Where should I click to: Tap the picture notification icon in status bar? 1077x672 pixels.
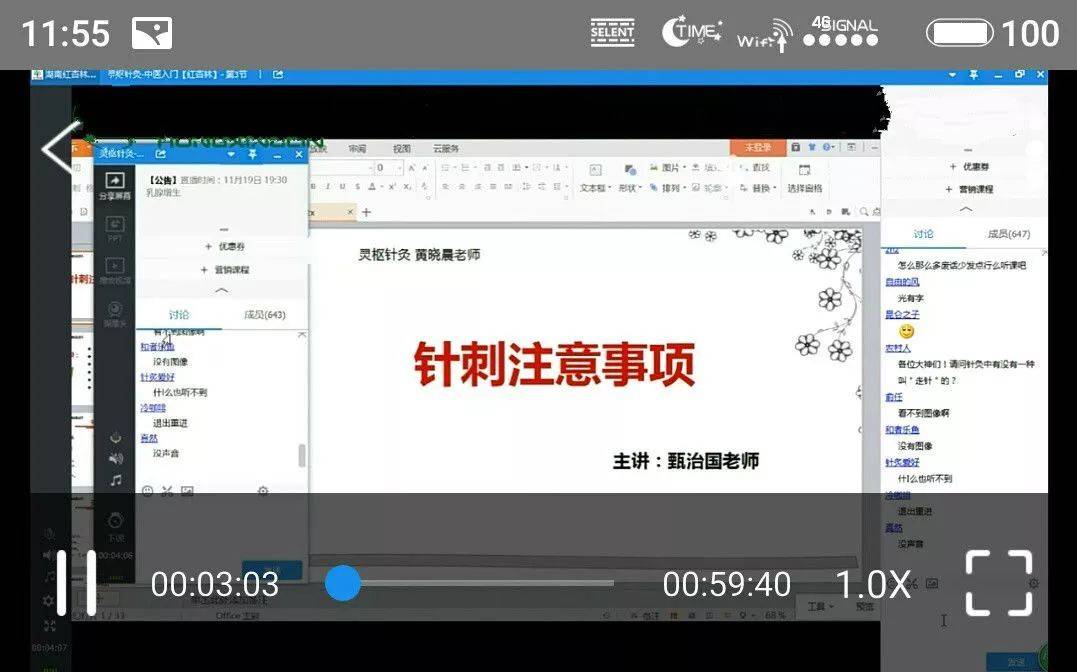tap(152, 33)
